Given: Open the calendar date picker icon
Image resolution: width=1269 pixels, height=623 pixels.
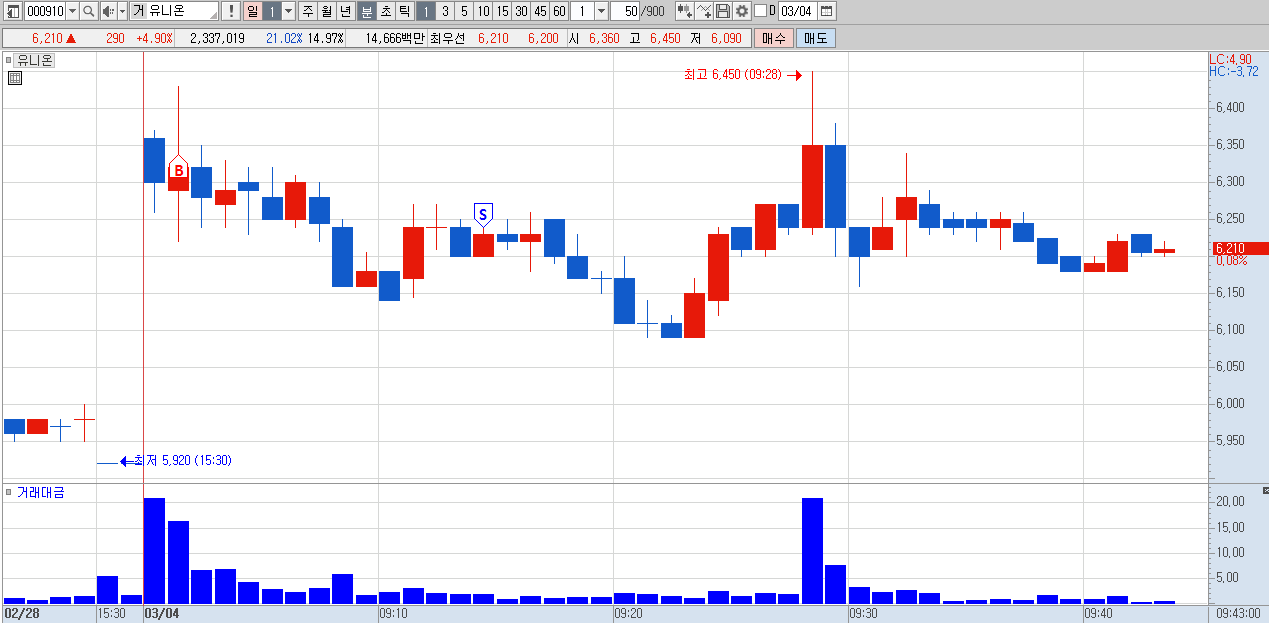Looking at the screenshot, I should pyautogui.click(x=827, y=11).
